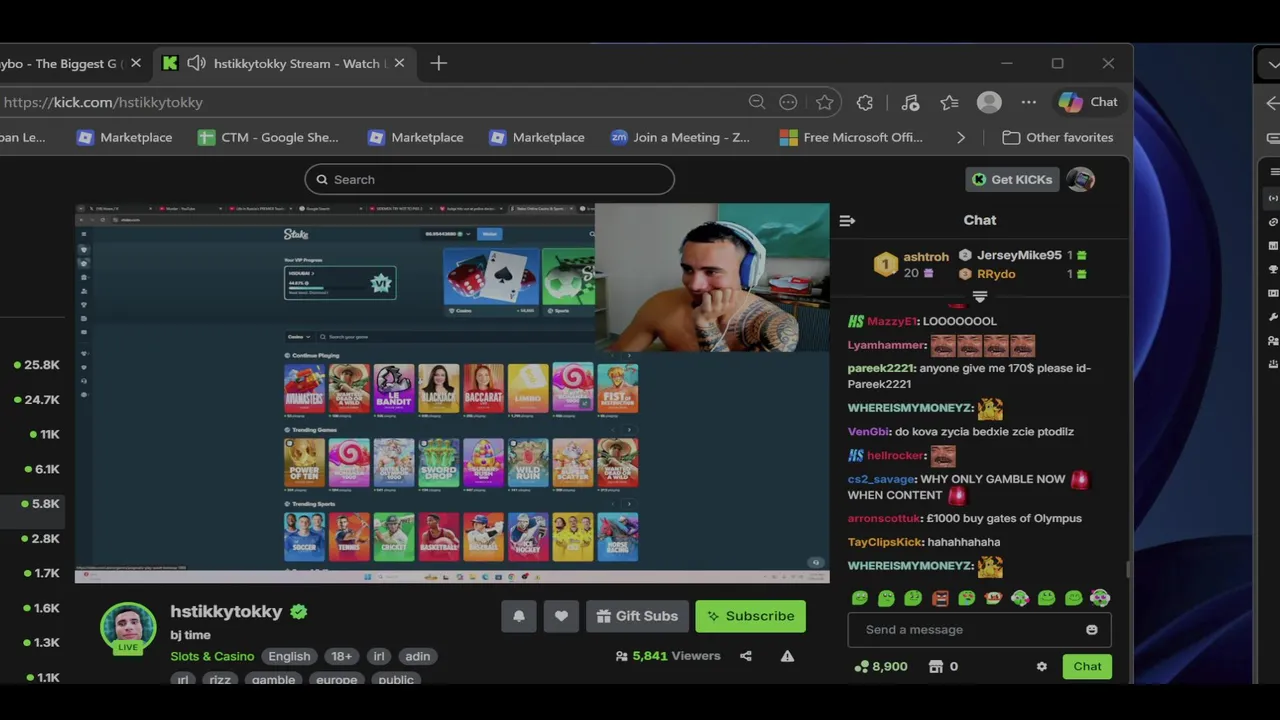Click the Get KICKs button
1280x720 pixels.
1012,179
